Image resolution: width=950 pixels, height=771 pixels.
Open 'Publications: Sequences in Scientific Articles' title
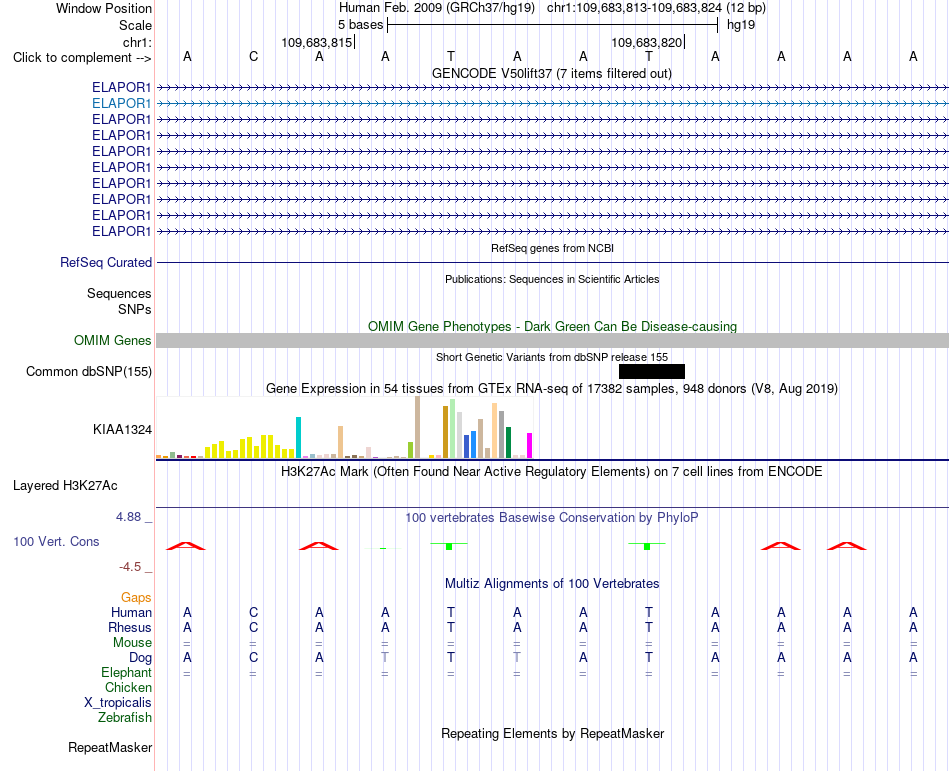(552, 279)
